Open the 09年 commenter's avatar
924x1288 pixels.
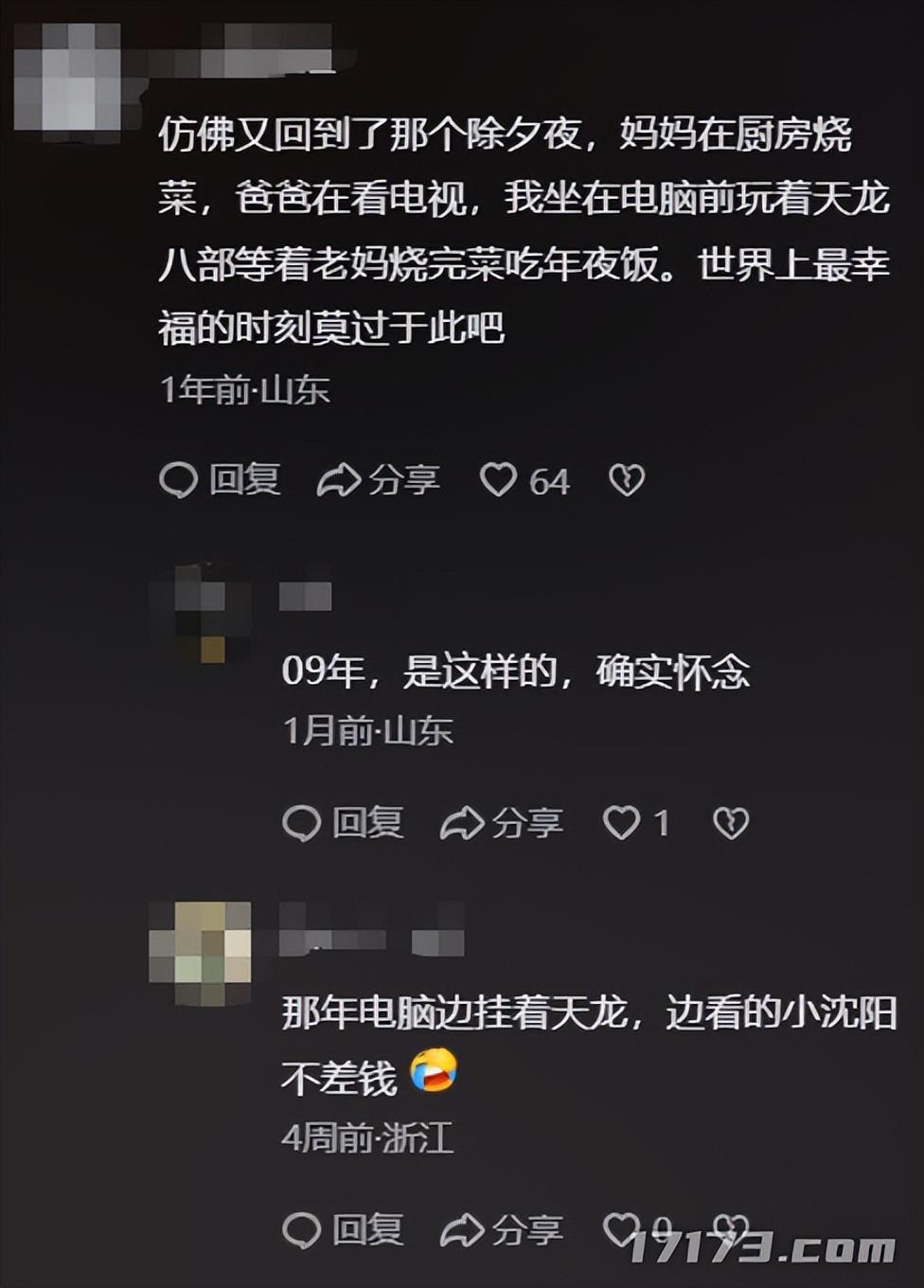point(201,613)
